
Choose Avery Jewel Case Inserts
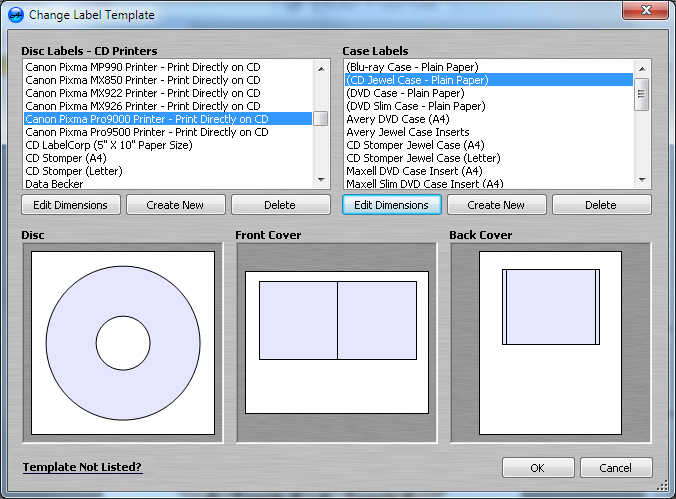click(x=489, y=132)
